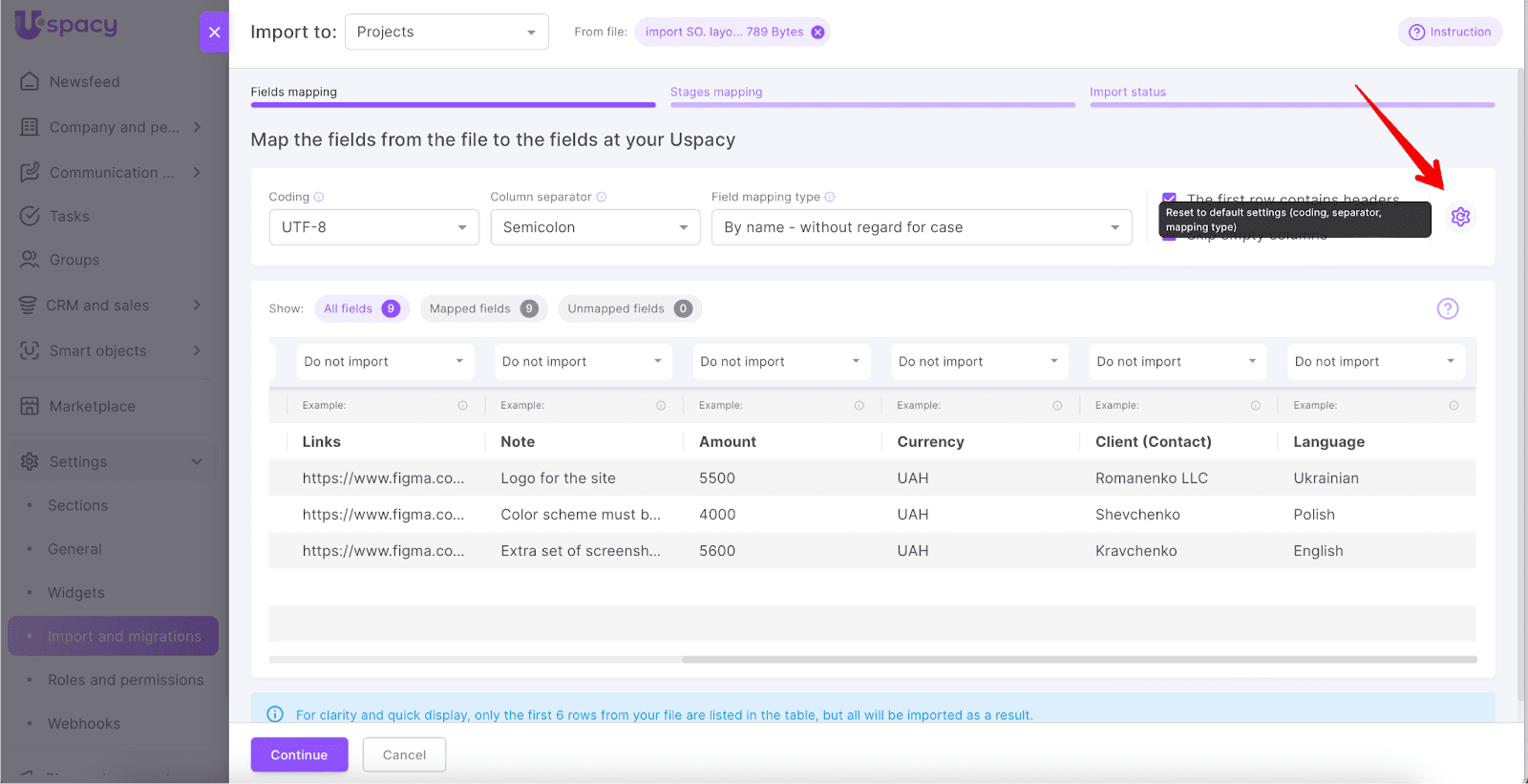This screenshot has height=784, width=1528.
Task: Show only Mapped fields filter
Action: pos(483,308)
